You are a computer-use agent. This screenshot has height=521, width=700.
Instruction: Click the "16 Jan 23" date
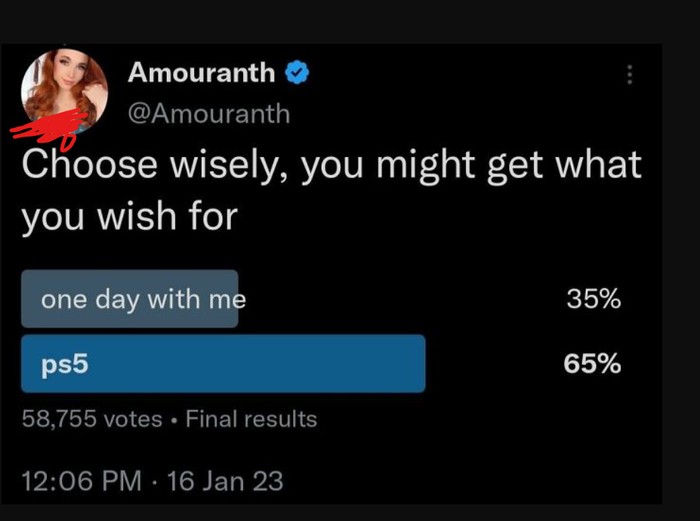tap(225, 481)
